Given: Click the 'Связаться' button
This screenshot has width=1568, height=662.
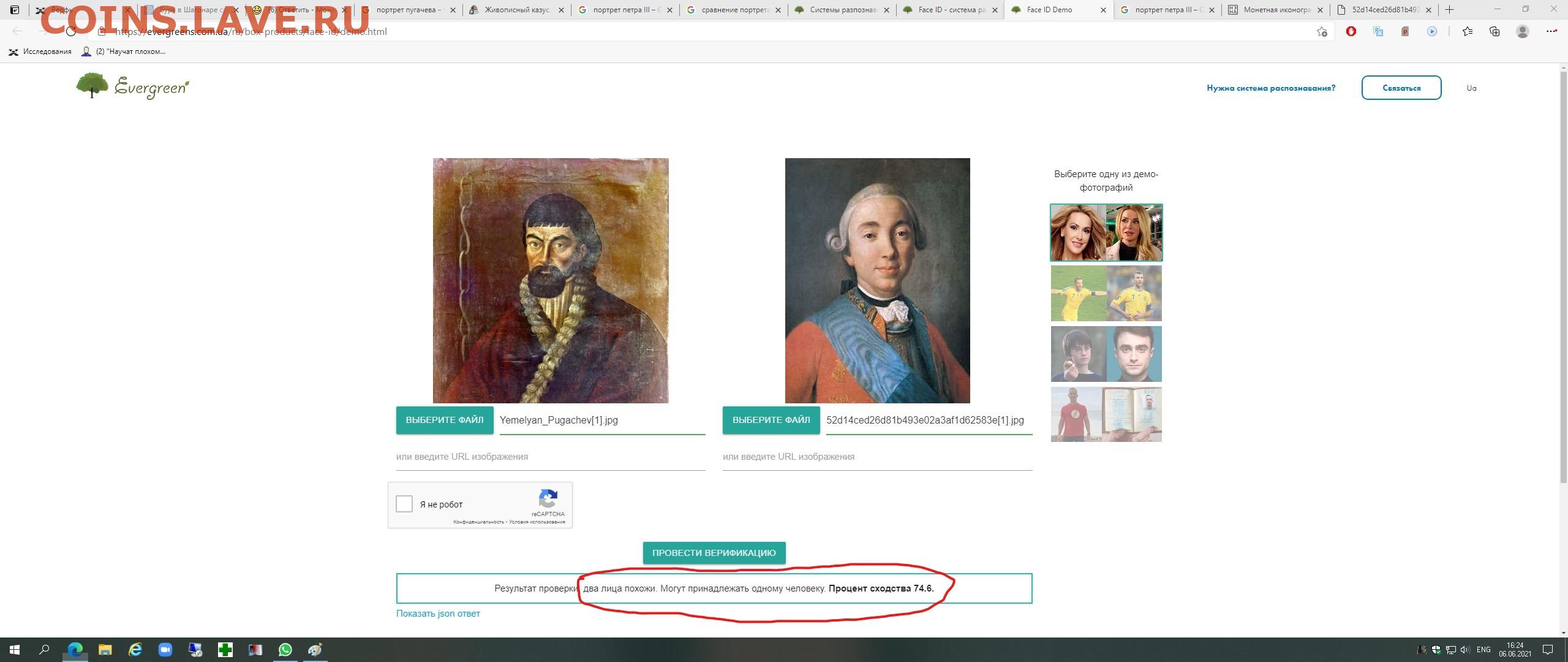Looking at the screenshot, I should click(x=1401, y=88).
